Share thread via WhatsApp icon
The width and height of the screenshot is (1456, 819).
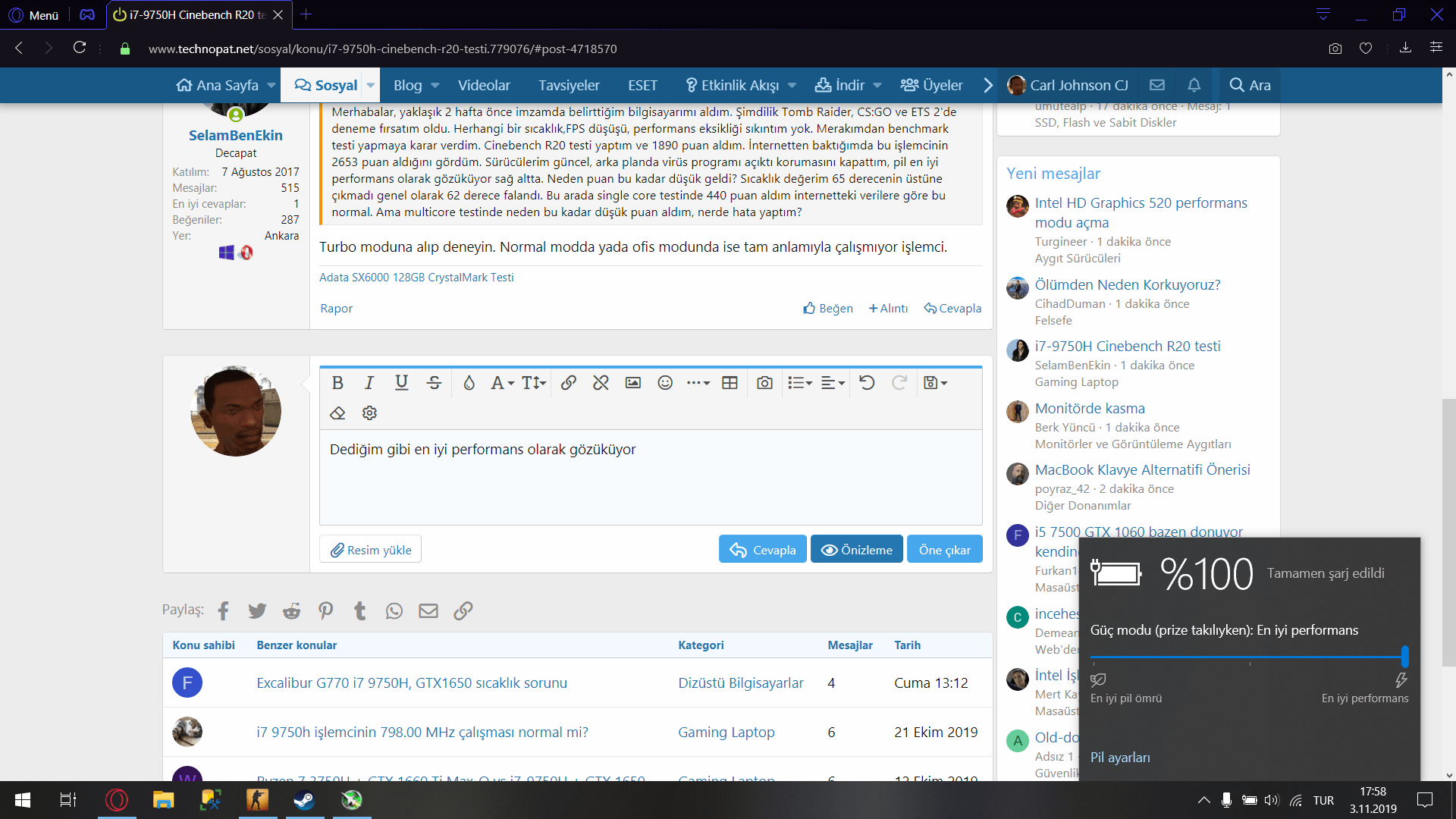click(x=394, y=610)
